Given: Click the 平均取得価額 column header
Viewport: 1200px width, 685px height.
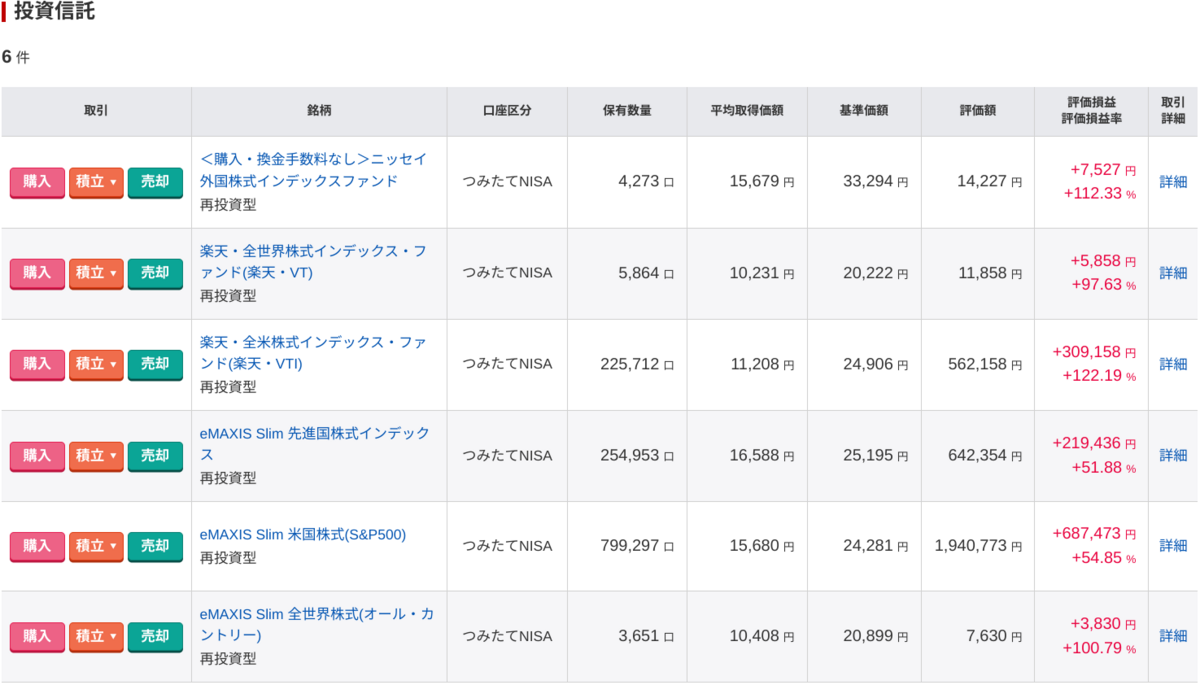Looking at the screenshot, I should click(x=747, y=111).
